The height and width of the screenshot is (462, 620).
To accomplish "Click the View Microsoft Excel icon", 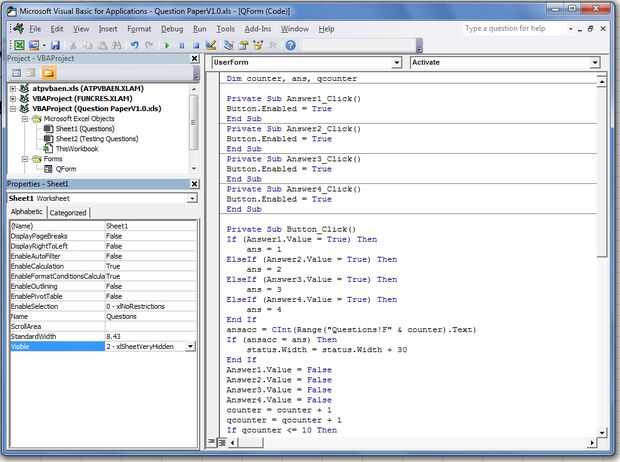I will (19, 46).
